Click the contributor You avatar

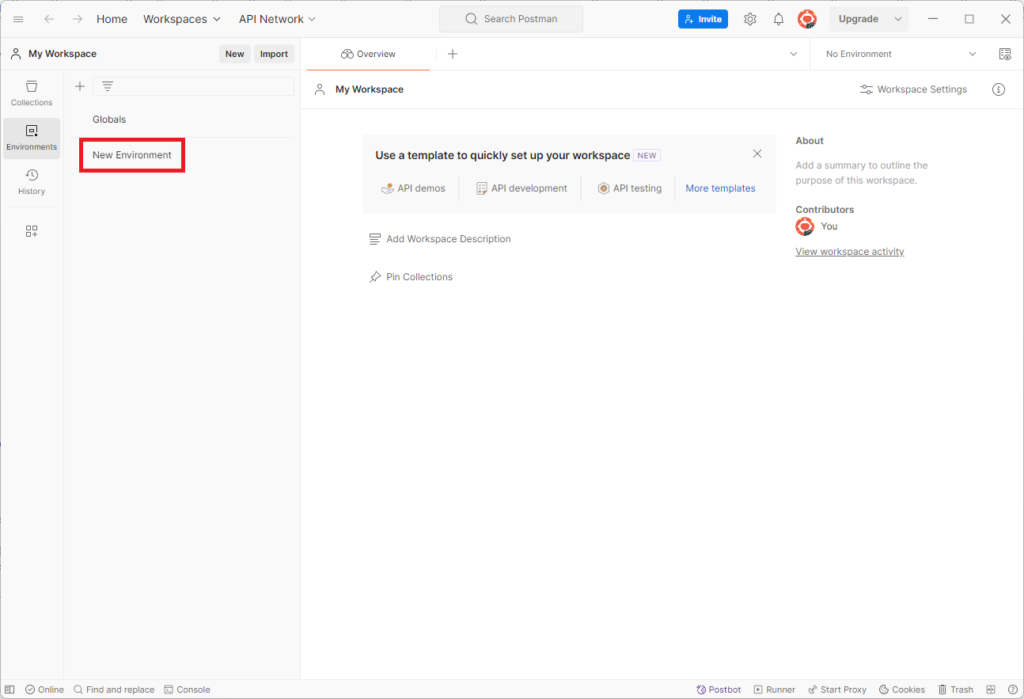(x=805, y=226)
